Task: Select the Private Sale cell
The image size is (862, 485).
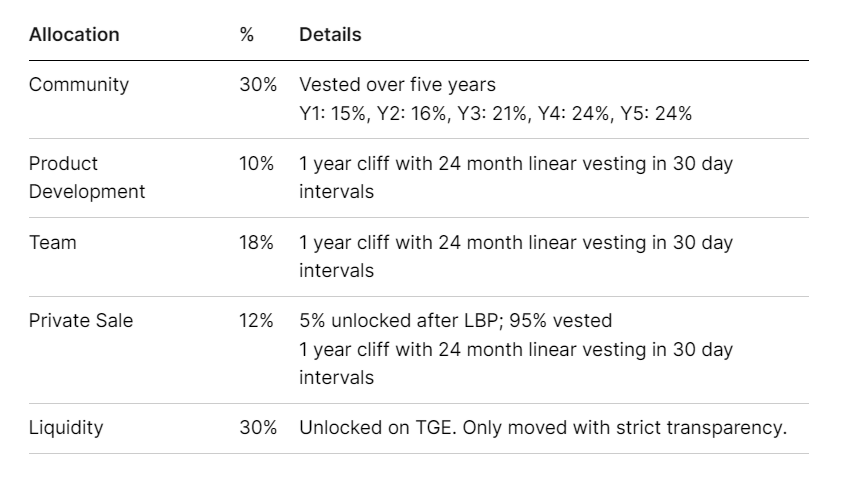Action: pyautogui.click(x=80, y=321)
